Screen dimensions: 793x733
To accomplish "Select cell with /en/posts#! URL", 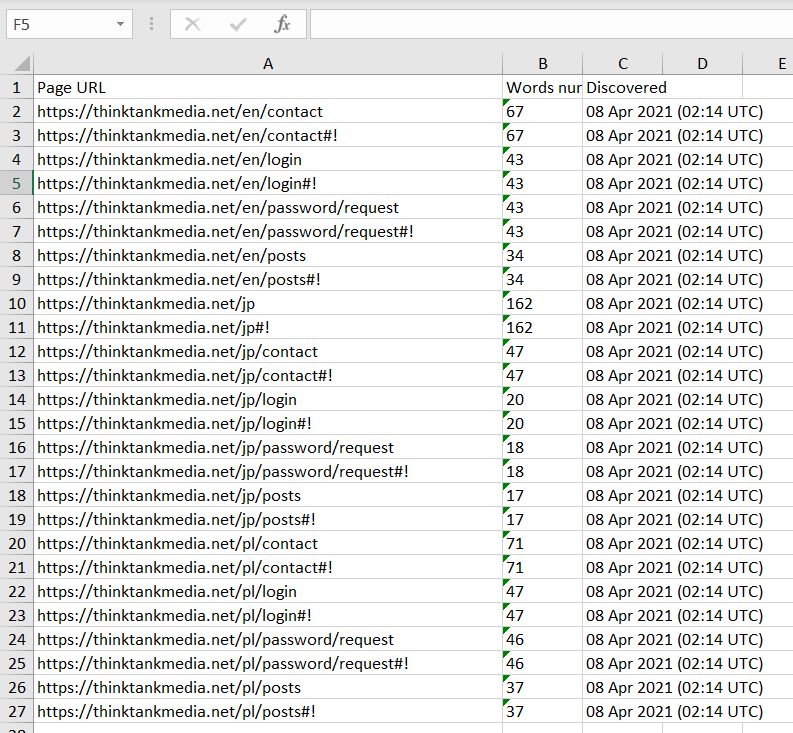I will click(268, 279).
